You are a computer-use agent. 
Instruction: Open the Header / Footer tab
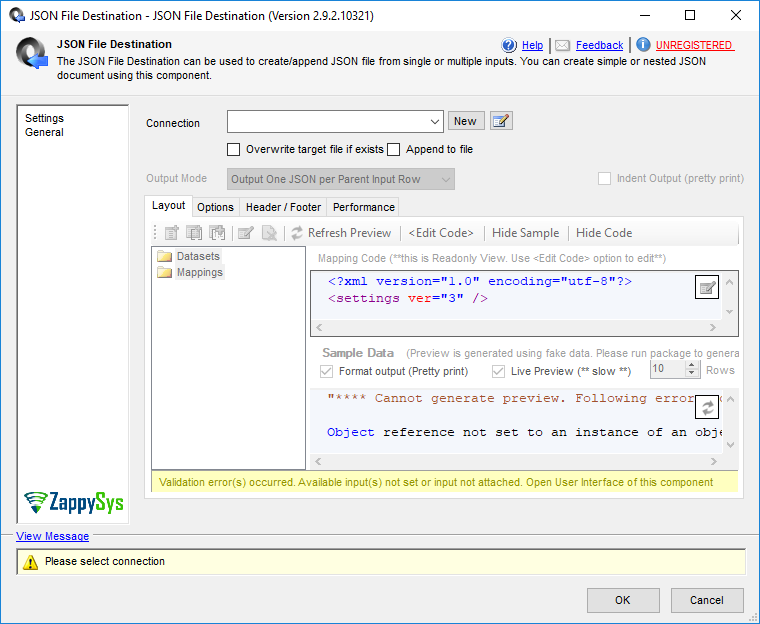coord(284,208)
